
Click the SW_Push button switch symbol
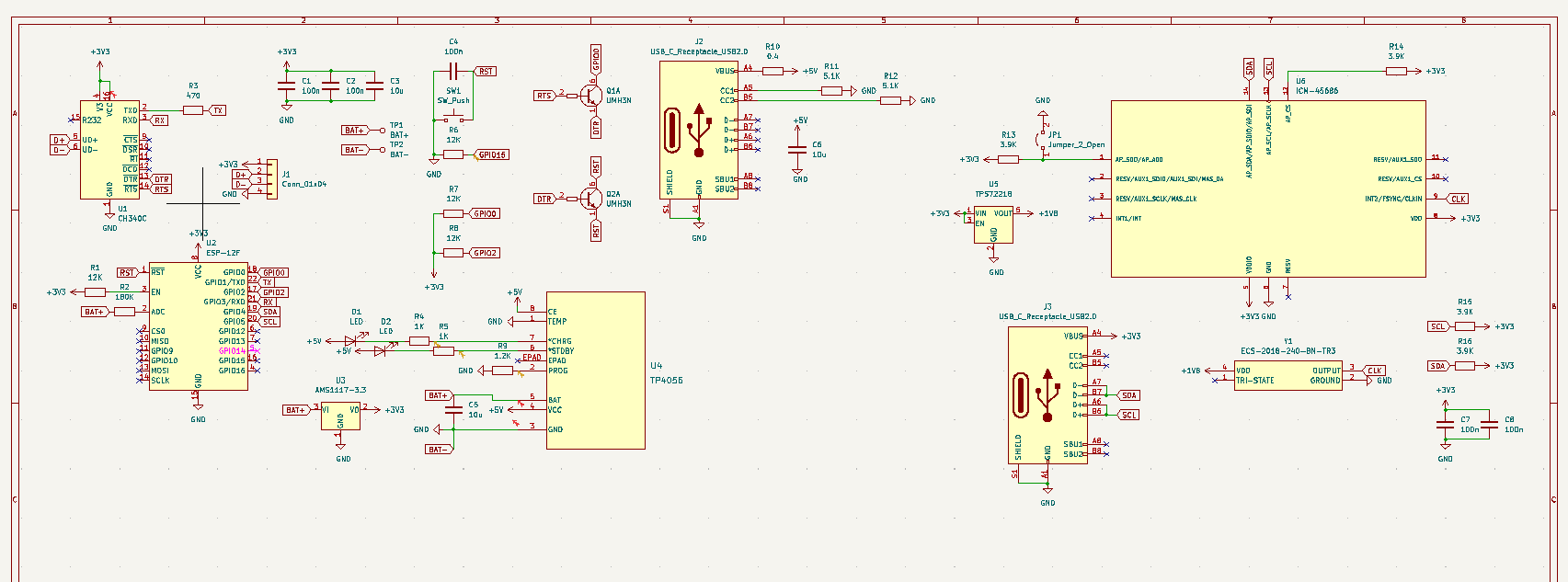453,119
